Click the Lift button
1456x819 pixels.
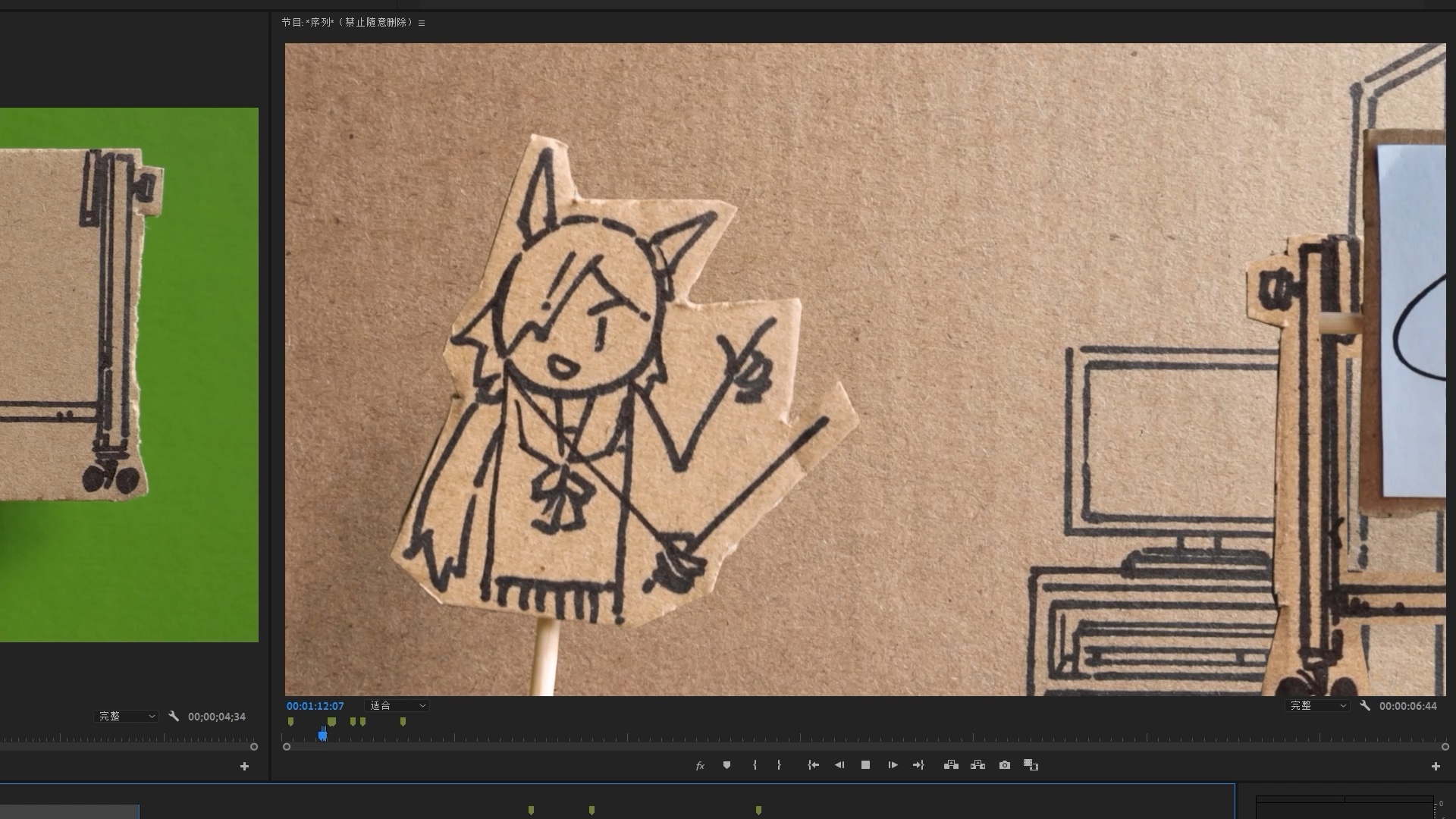point(951,765)
